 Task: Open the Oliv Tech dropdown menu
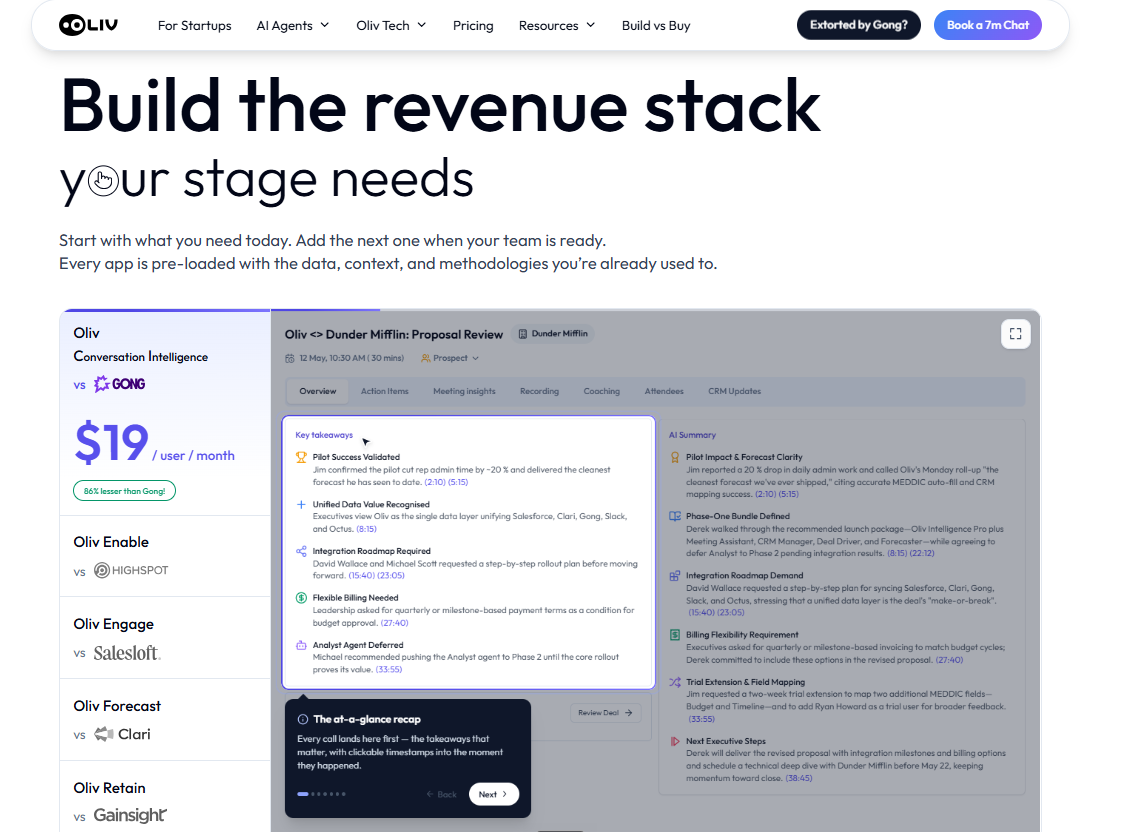coord(391,26)
